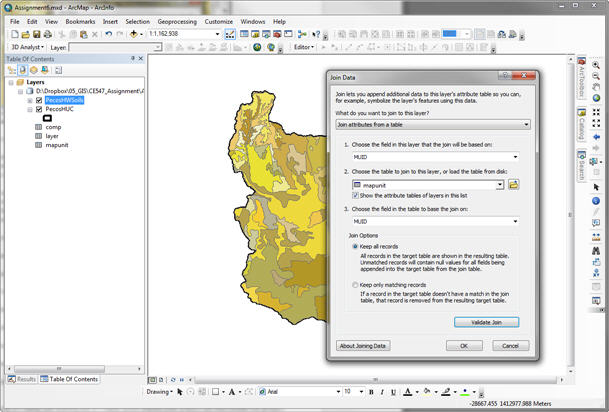Click the Validate Join button

pos(486,322)
